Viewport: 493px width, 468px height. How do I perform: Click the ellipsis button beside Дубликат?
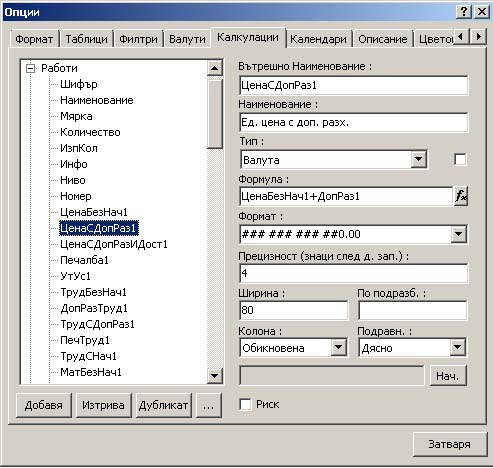pos(209,405)
